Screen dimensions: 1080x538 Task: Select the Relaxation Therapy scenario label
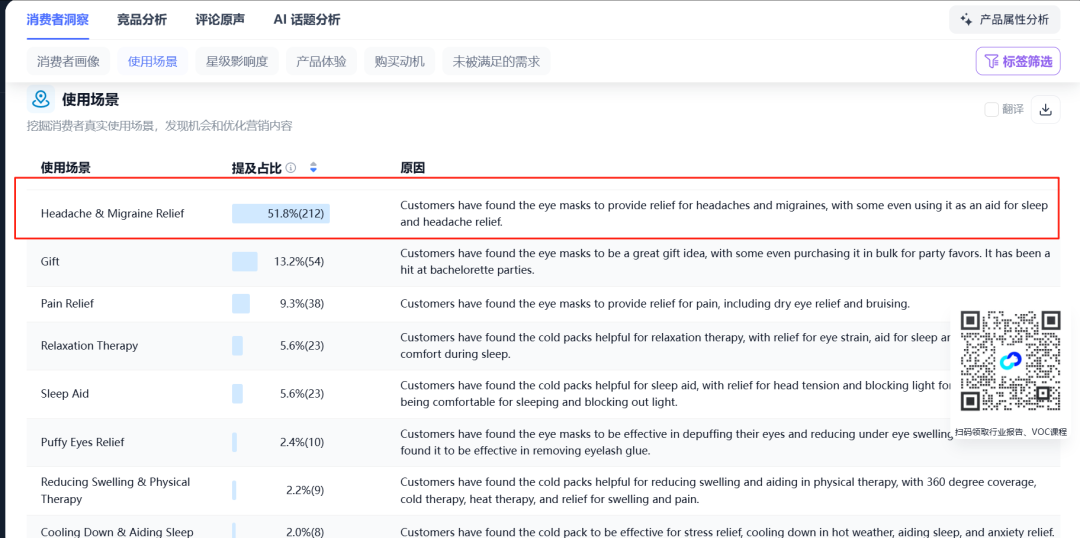pyautogui.click(x=89, y=346)
